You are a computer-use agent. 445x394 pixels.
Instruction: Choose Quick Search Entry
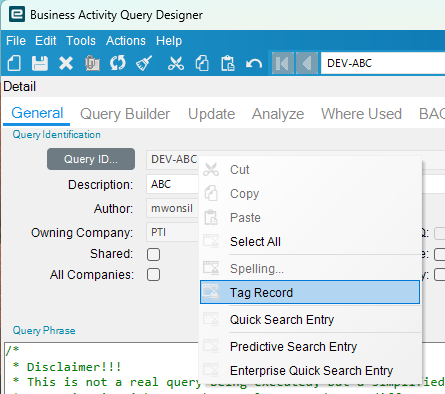click(x=310, y=319)
